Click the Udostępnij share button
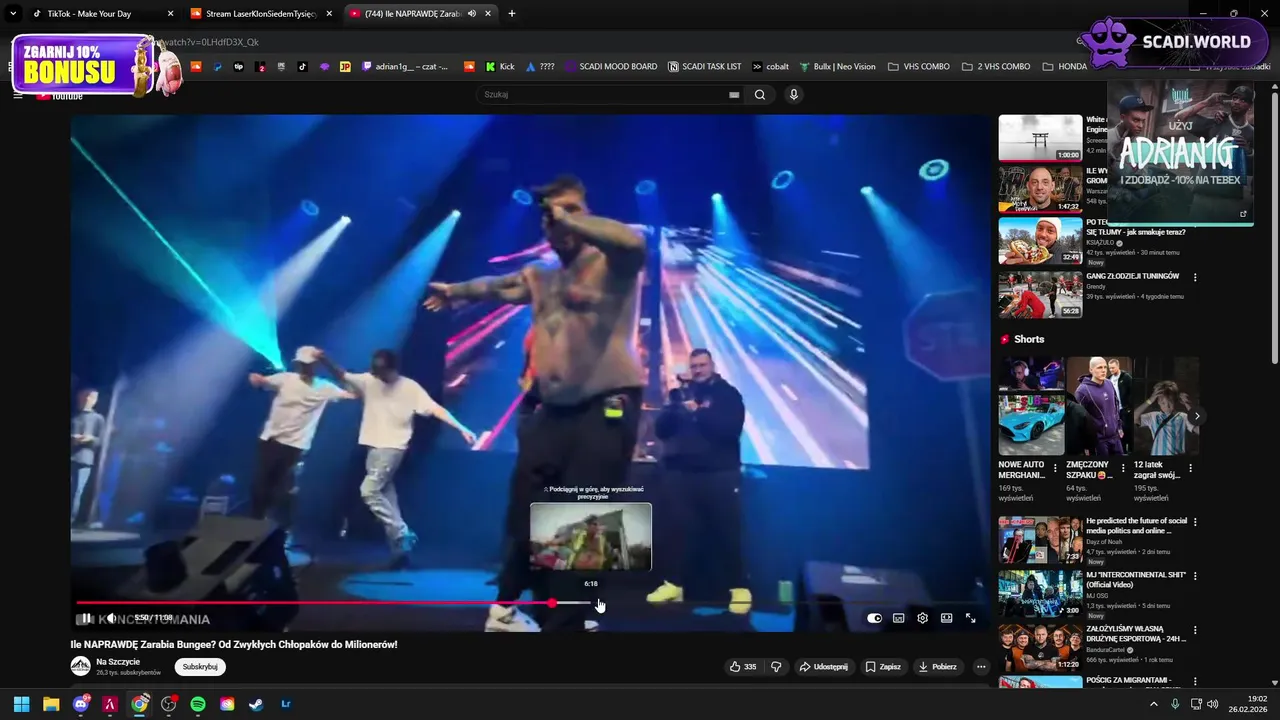The image size is (1280, 720). click(824, 667)
